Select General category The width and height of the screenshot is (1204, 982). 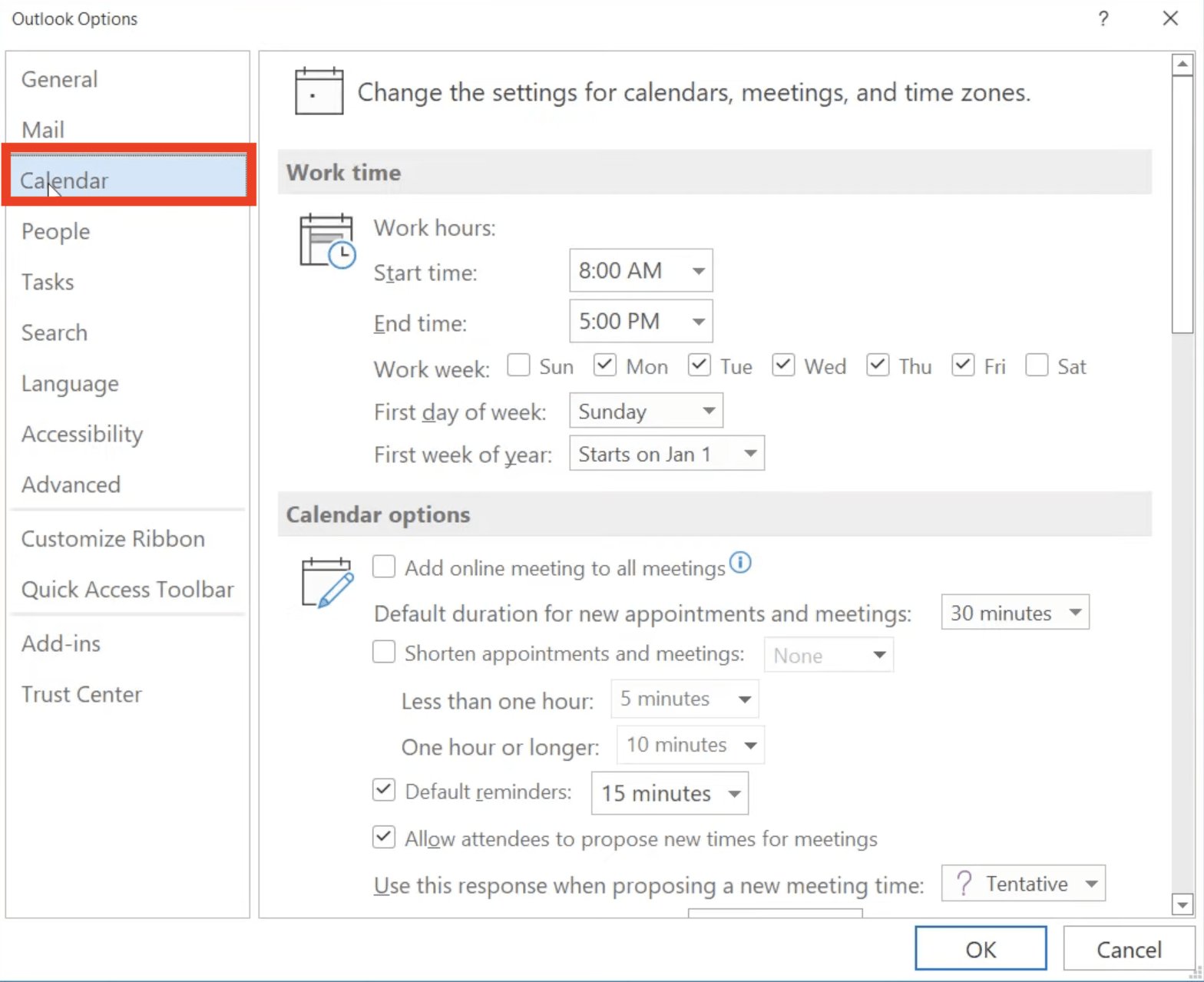[127, 79]
